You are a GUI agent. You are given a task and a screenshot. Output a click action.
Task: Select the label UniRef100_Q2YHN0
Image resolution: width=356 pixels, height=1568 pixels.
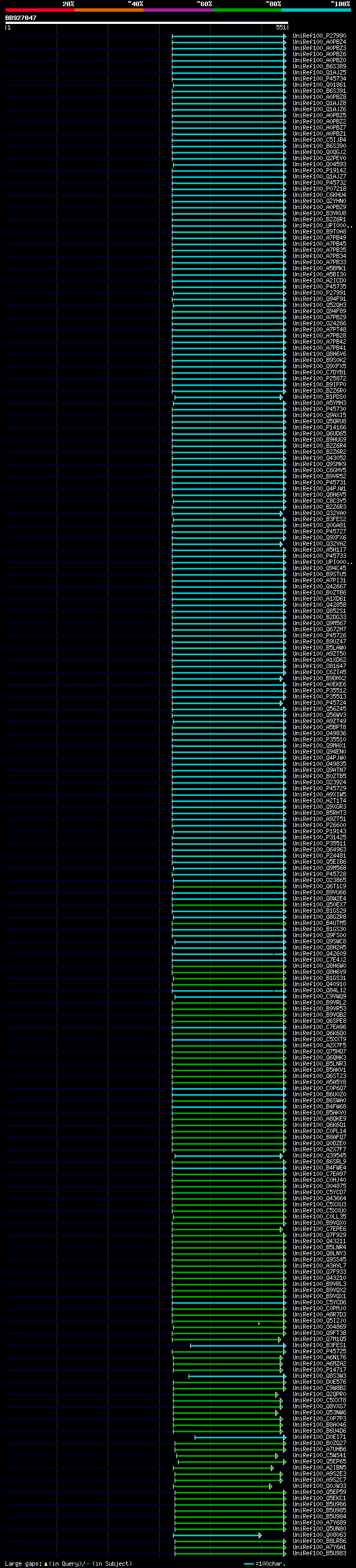pyautogui.click(x=319, y=201)
